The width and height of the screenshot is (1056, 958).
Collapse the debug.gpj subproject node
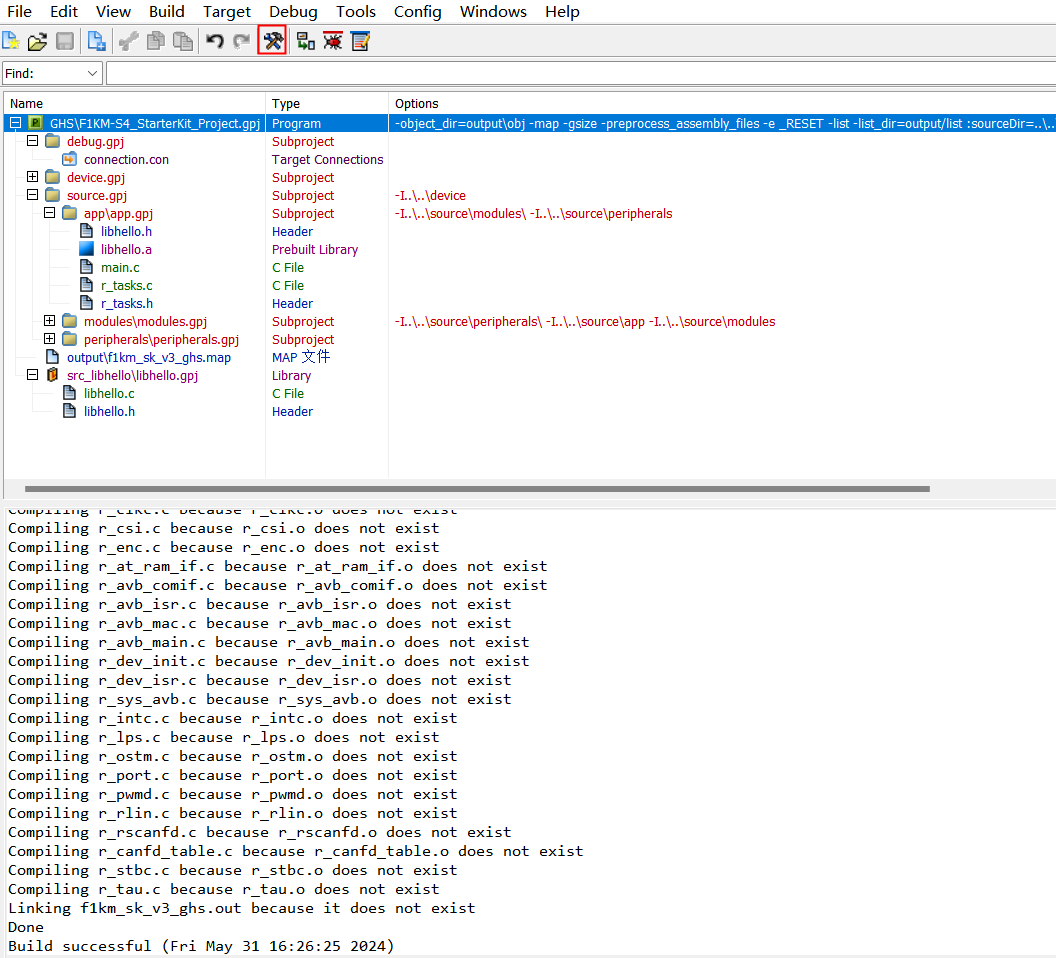coord(33,141)
